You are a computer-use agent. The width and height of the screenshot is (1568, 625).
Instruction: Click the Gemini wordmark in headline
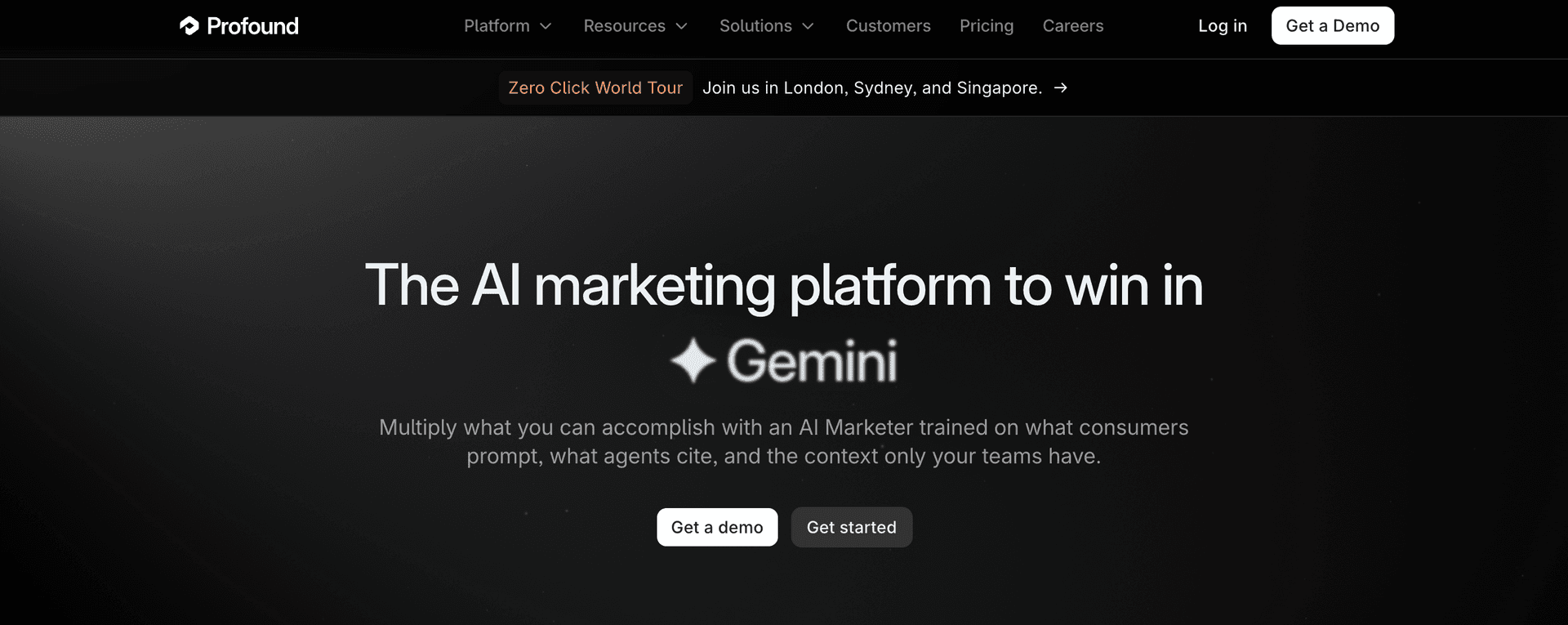[812, 361]
